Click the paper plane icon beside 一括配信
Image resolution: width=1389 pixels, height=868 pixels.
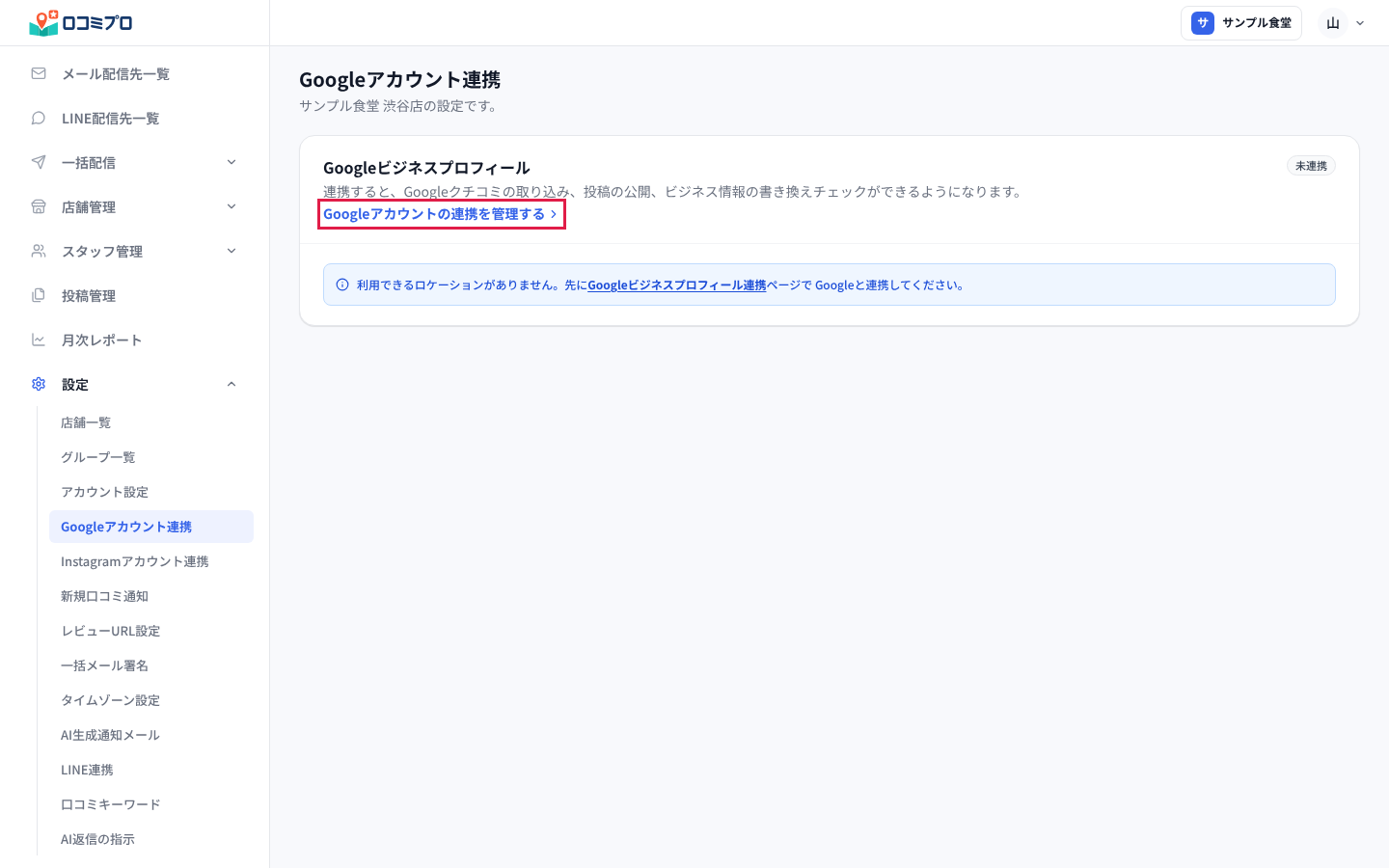tap(39, 162)
